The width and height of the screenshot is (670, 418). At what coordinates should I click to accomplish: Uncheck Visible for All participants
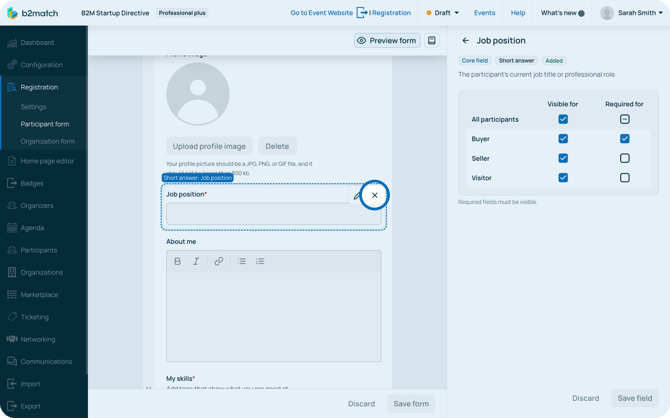(x=563, y=119)
